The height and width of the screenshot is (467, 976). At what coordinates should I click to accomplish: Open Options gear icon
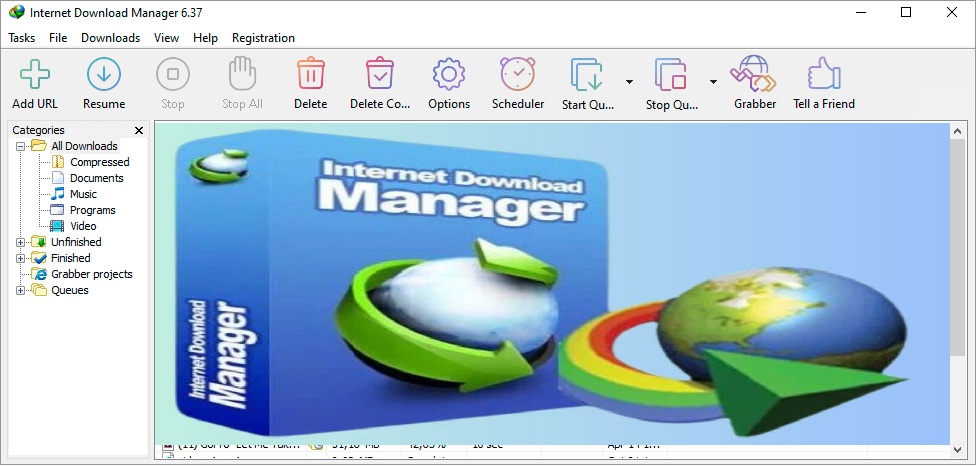coord(449,75)
